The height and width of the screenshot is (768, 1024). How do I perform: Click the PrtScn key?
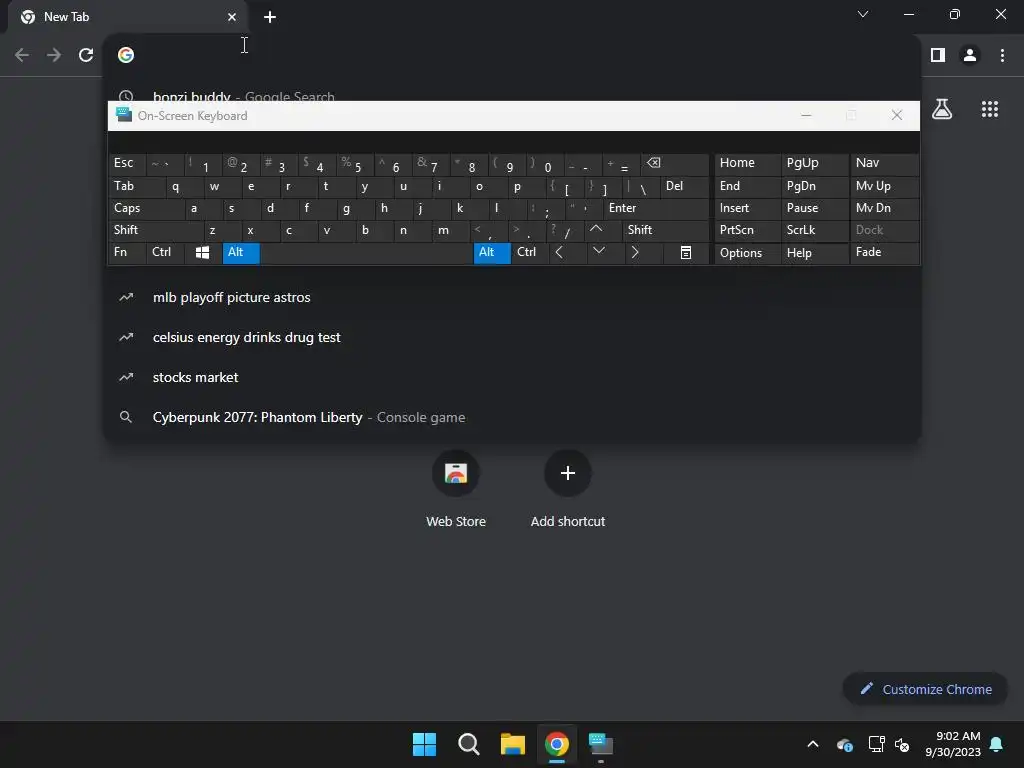coord(748,230)
